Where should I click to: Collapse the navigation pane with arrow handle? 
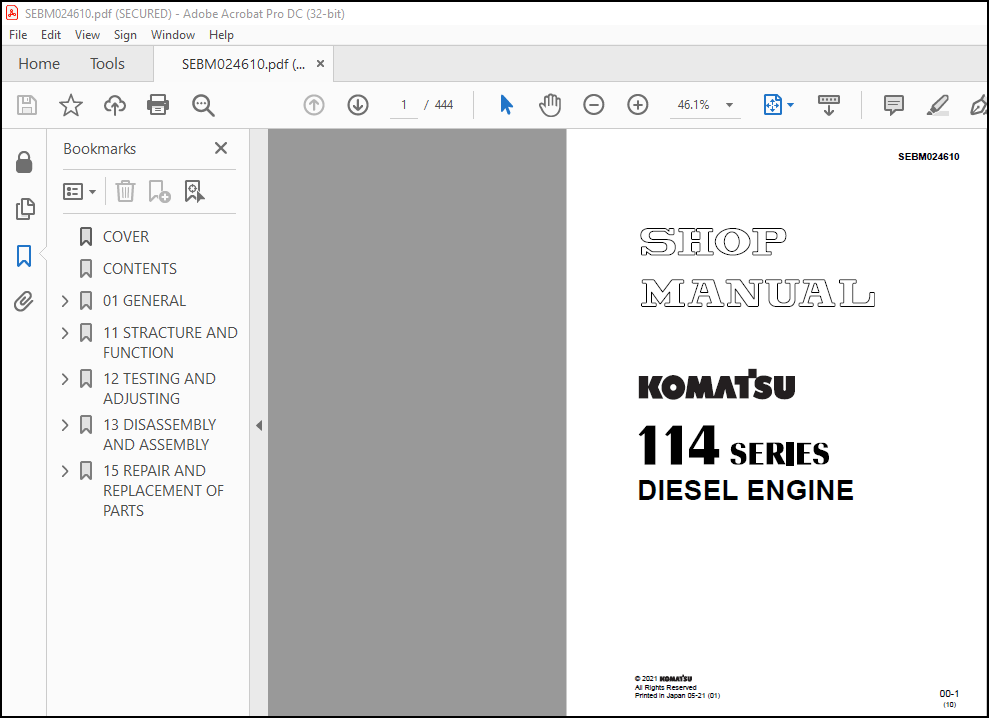(259, 425)
